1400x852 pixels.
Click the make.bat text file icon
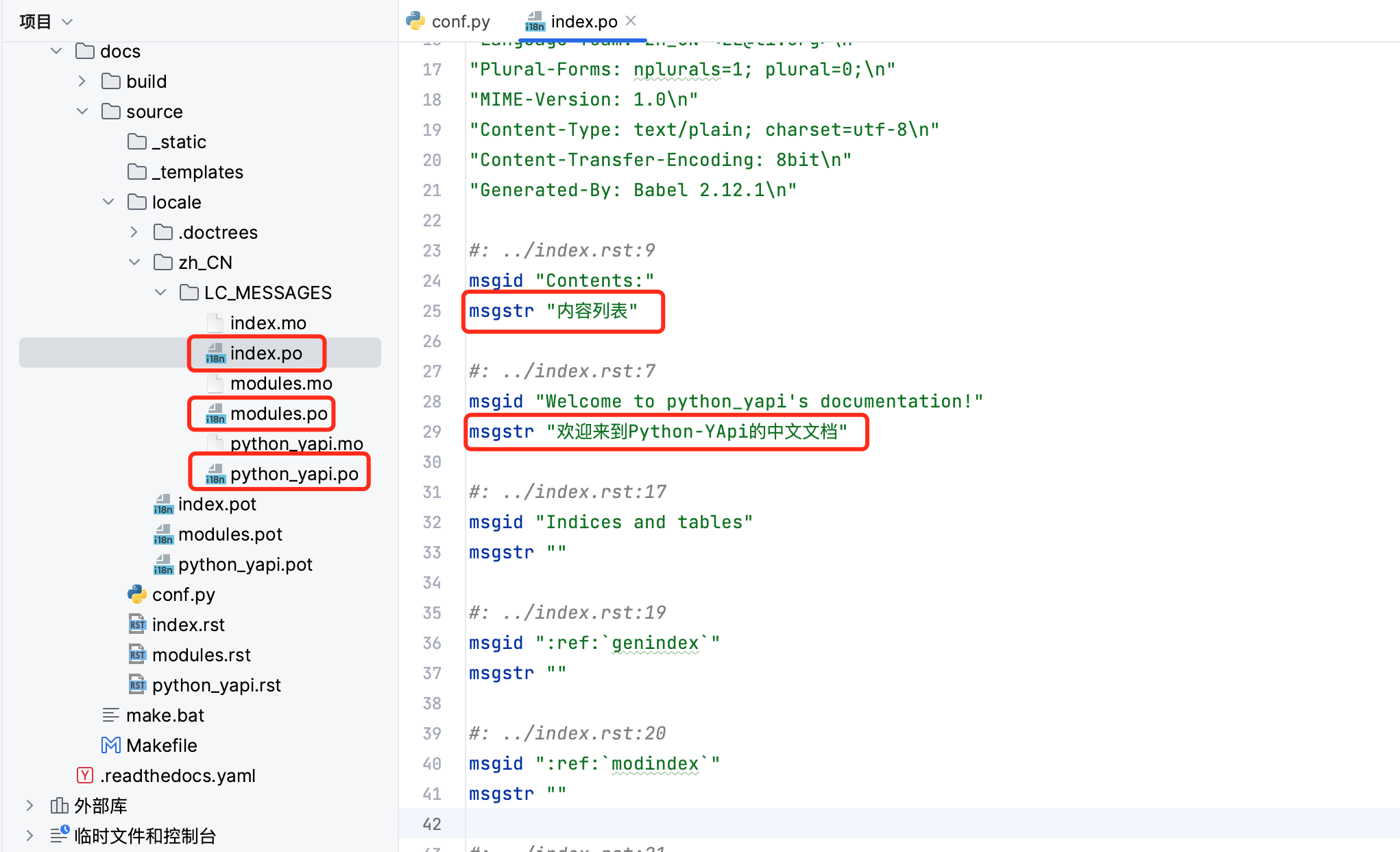pos(110,715)
